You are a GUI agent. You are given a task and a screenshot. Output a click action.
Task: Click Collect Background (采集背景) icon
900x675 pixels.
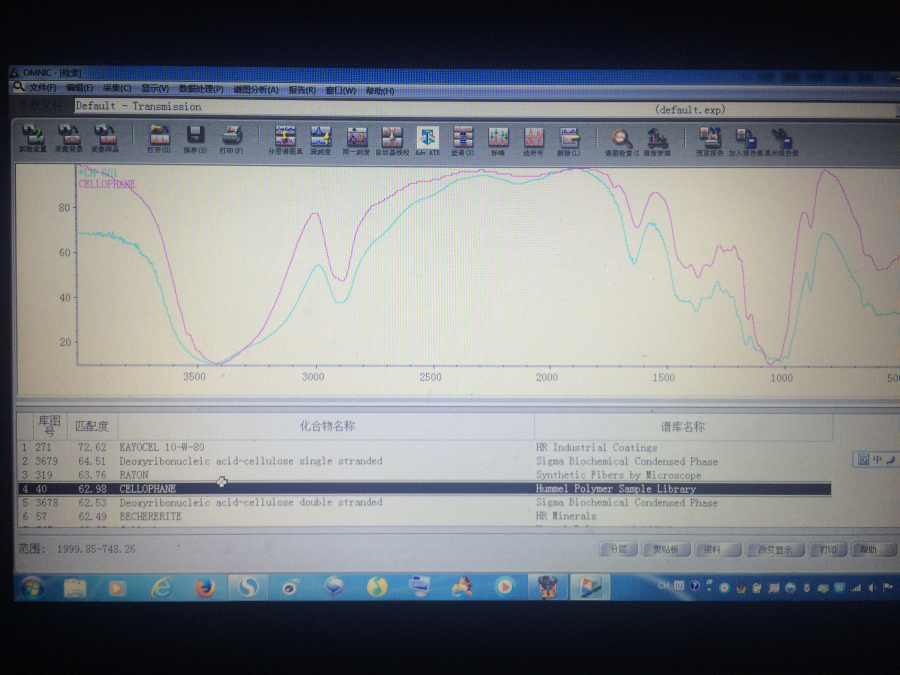tap(68, 138)
